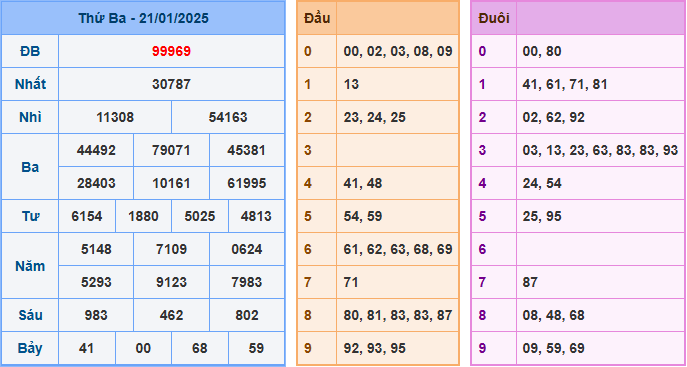Screen dimensions: 687x367
Task: Select number 68 in the Bảy row
Action: click(x=200, y=348)
